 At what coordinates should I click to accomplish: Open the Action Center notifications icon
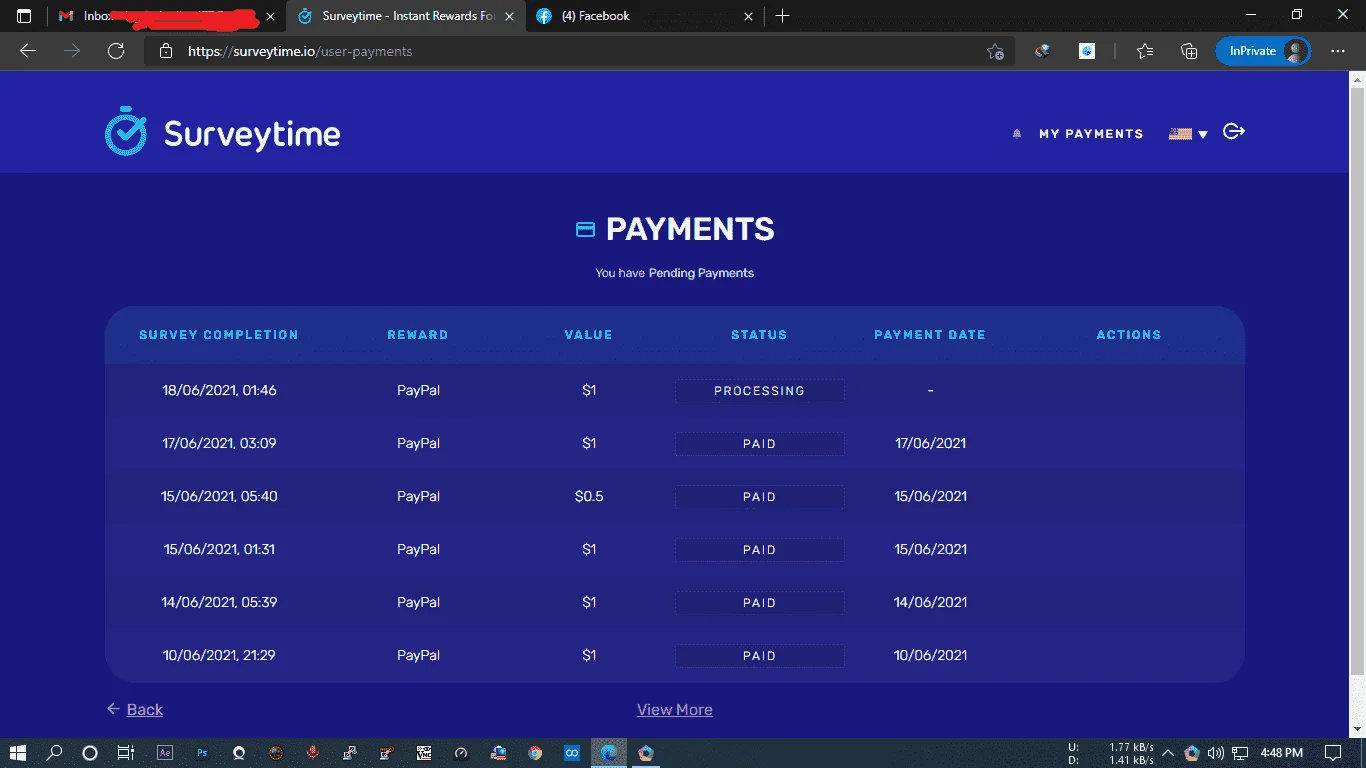tap(1333, 752)
